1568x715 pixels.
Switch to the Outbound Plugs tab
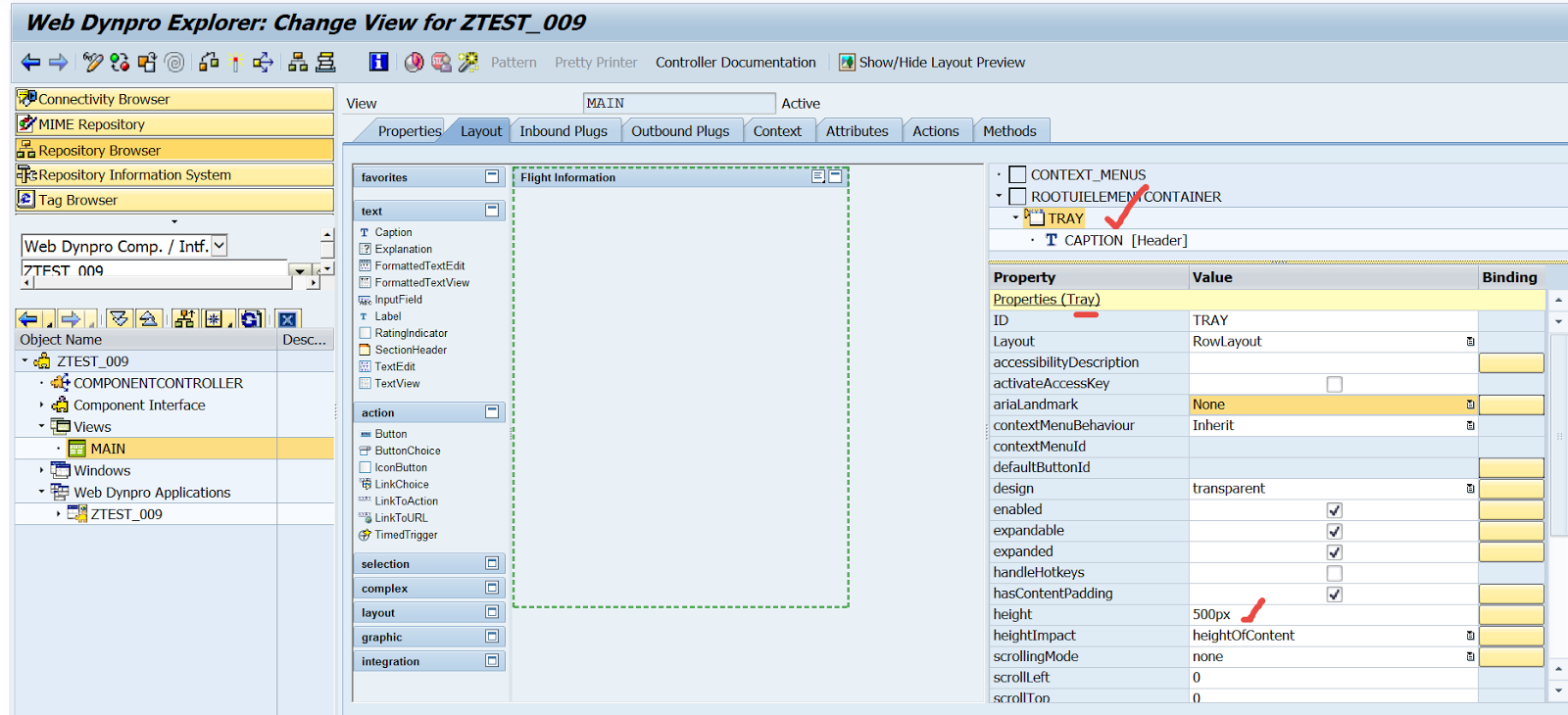click(x=680, y=131)
